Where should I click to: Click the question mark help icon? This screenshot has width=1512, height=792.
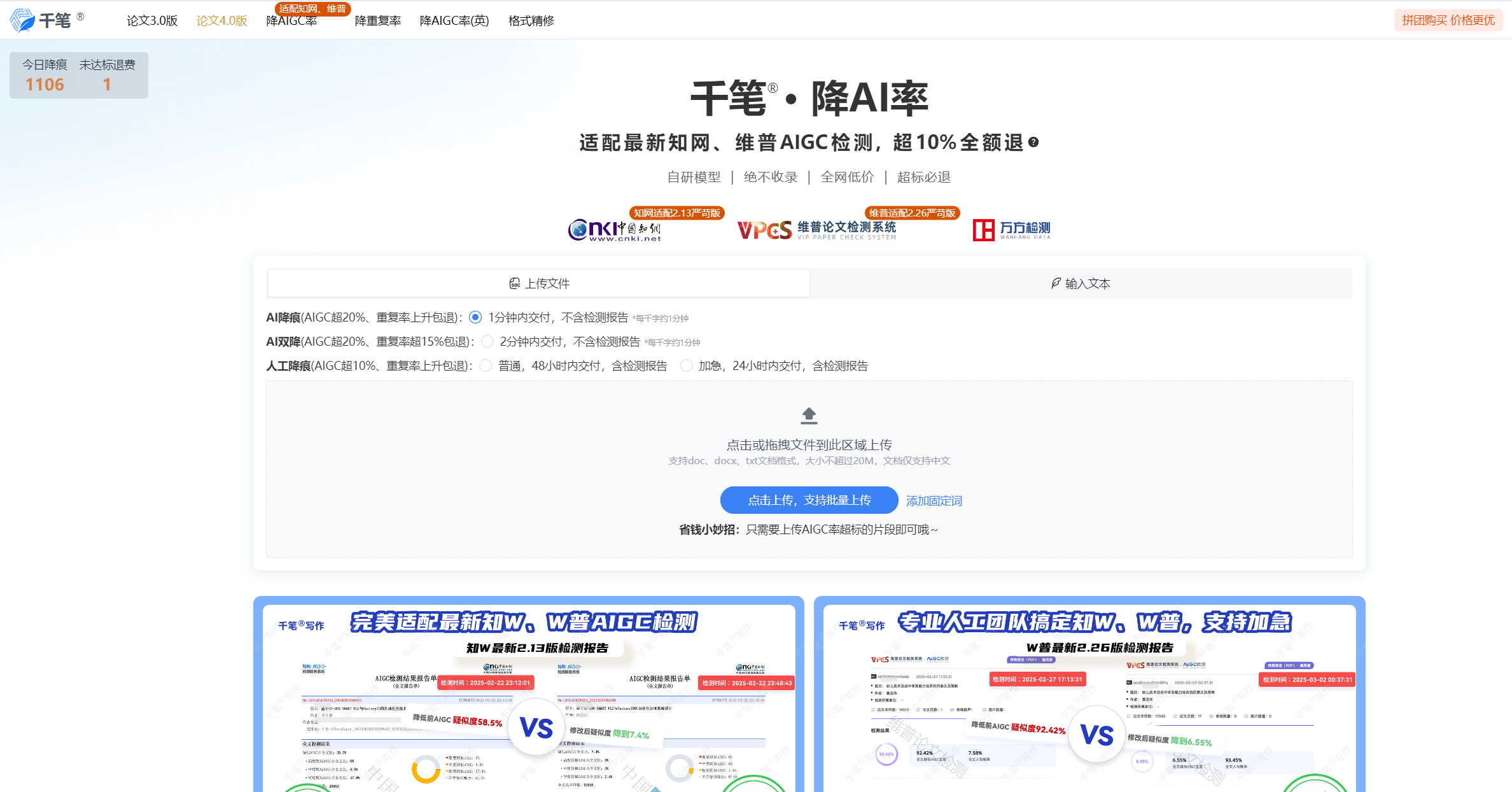(x=1033, y=142)
